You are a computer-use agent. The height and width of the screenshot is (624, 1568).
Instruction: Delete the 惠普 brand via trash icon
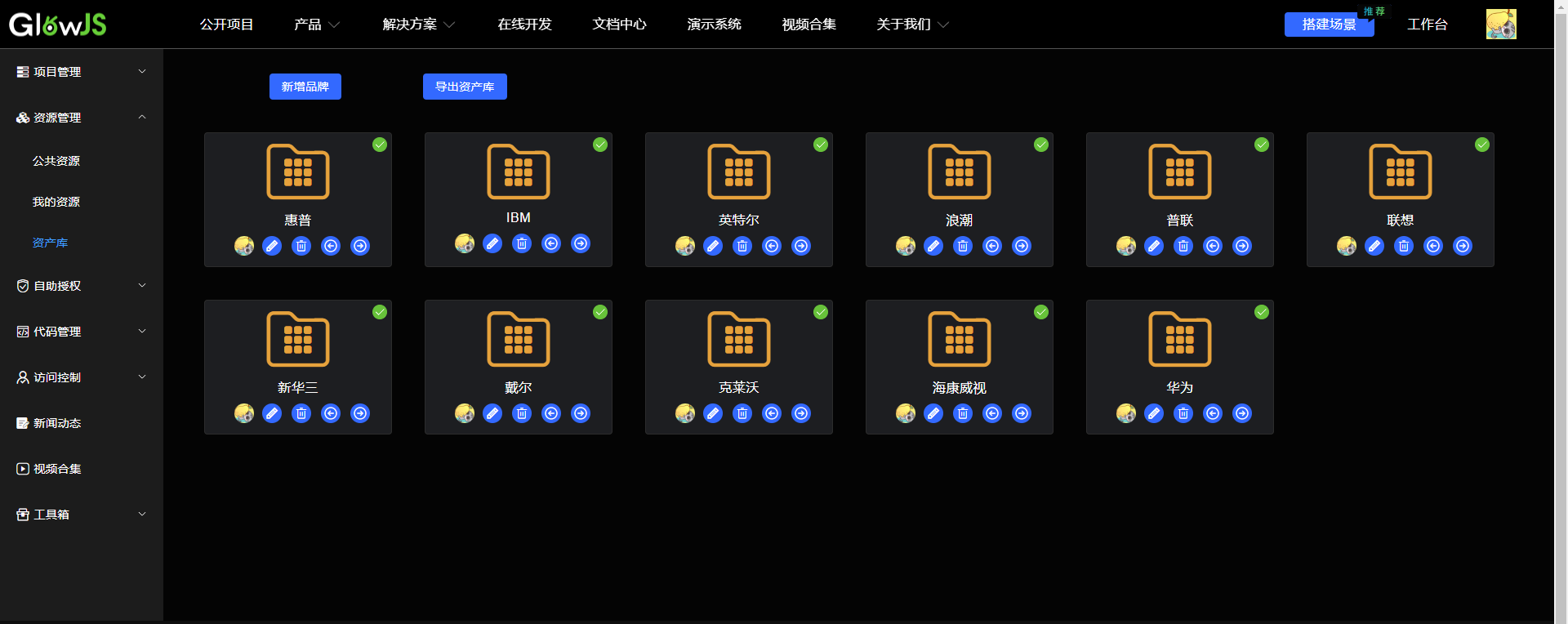[301, 246]
